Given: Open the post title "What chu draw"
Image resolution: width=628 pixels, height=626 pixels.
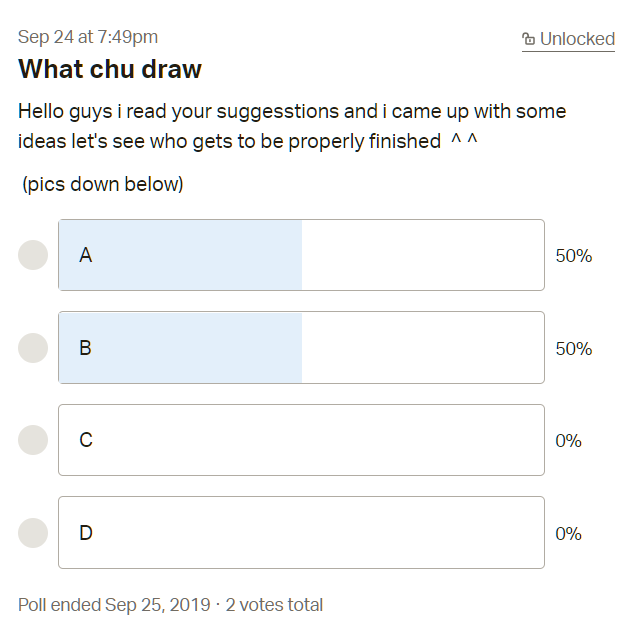Looking at the screenshot, I should click(x=110, y=69).
